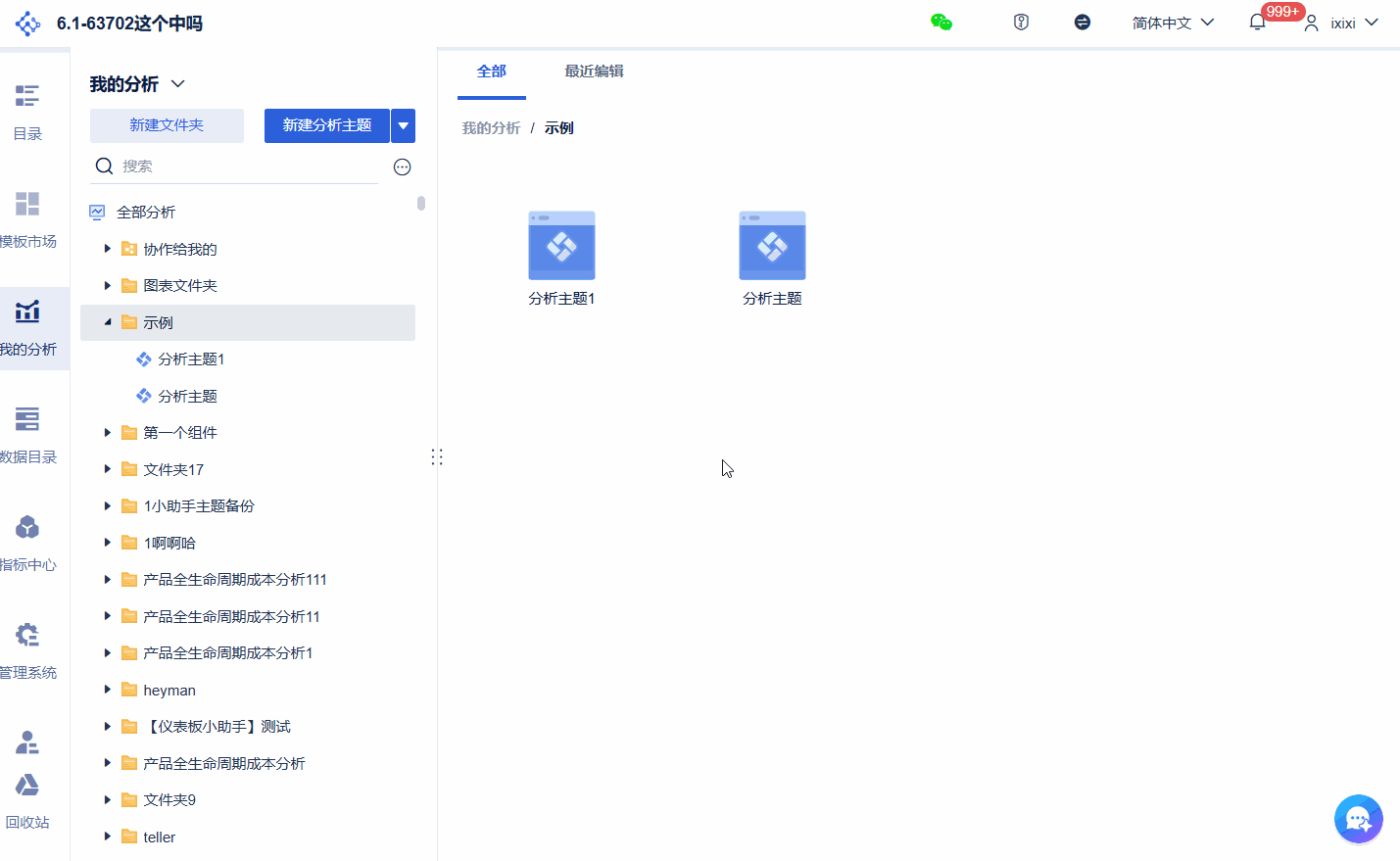The image size is (1400, 861).
Task: Click the 图表文件夹 folder icon
Action: click(x=128, y=285)
